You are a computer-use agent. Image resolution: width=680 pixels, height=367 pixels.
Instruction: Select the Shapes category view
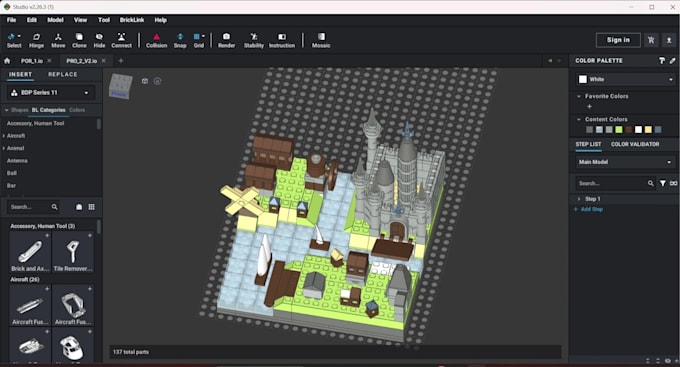[20, 110]
